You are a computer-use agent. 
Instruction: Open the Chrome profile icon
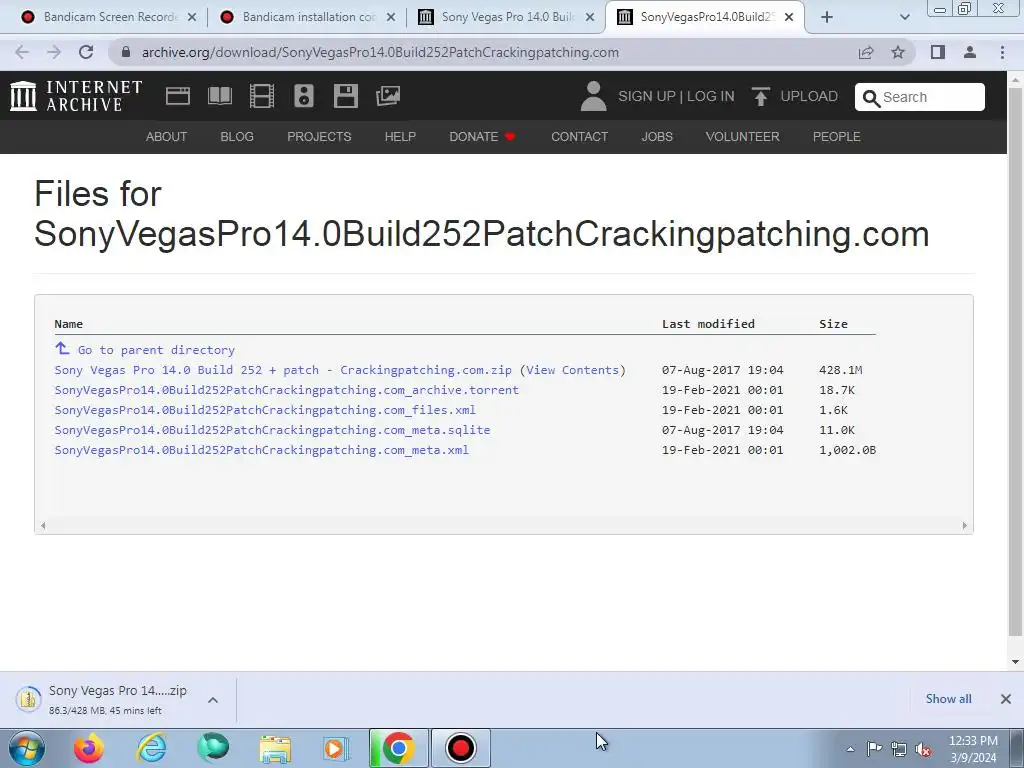click(x=970, y=52)
